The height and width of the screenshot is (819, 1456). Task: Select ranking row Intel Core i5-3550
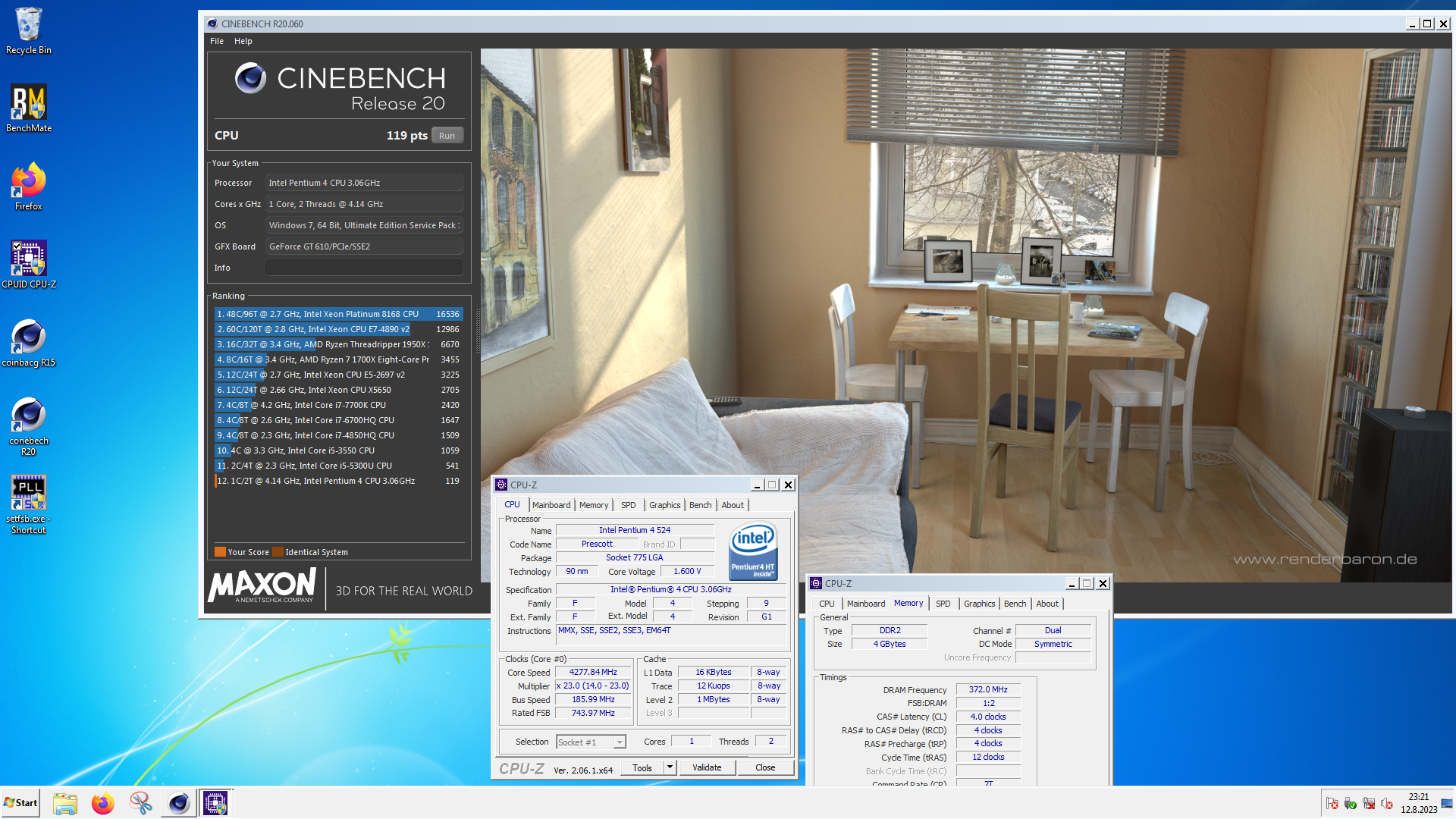pos(339,450)
